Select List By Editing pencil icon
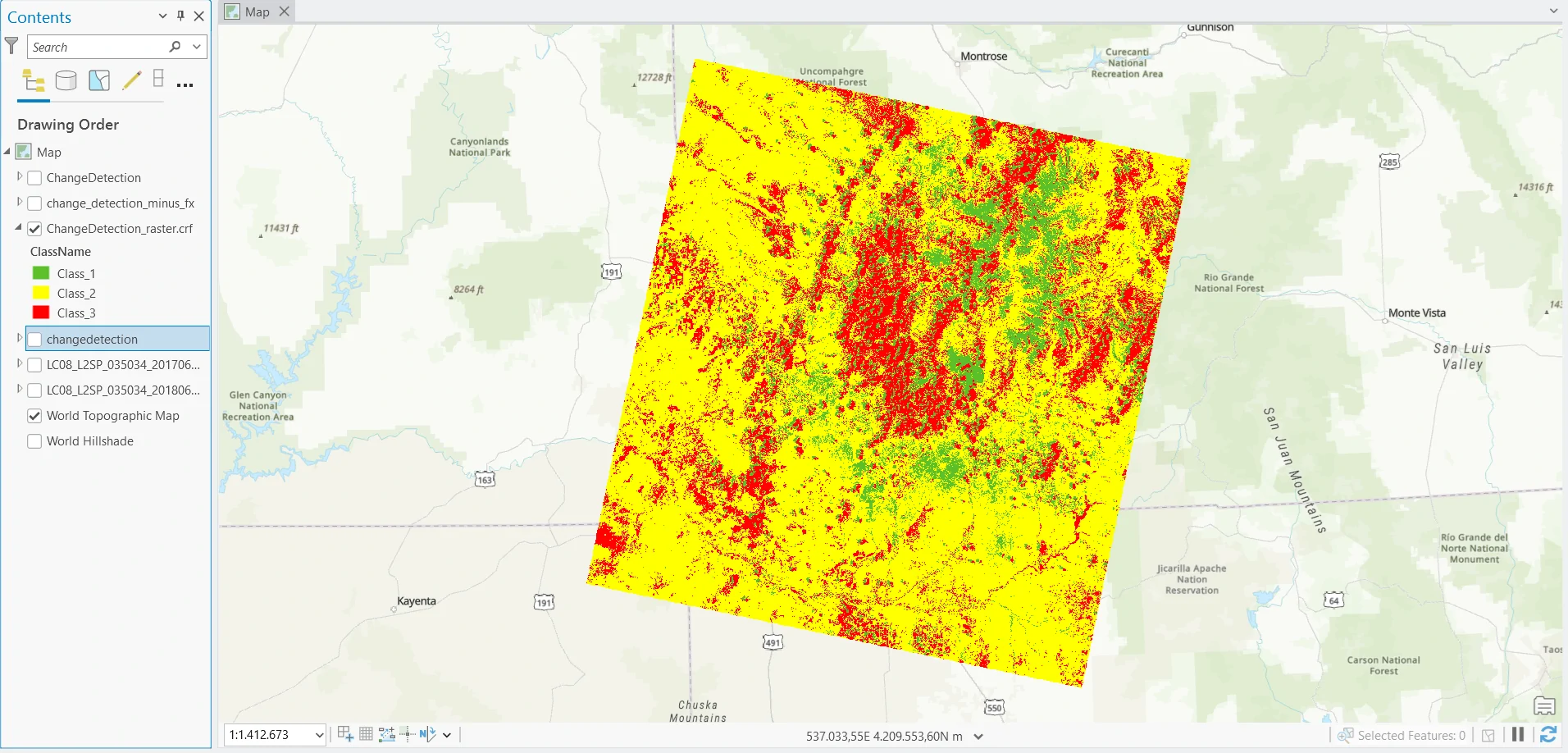 131,80
